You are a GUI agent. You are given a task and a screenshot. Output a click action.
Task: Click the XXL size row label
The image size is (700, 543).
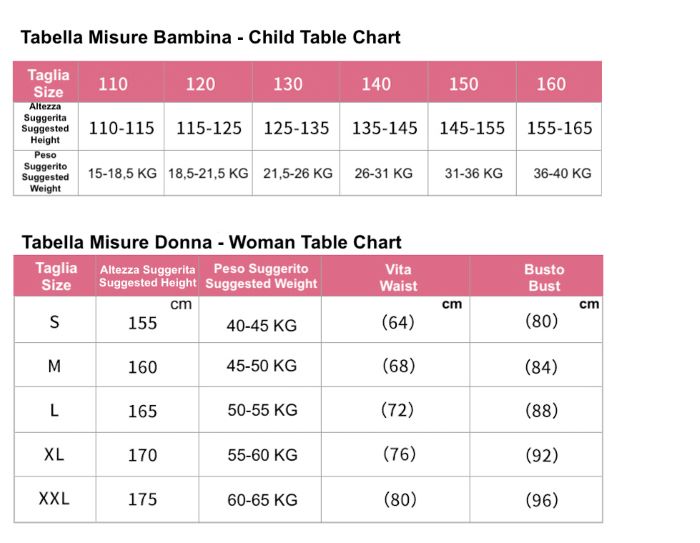pyautogui.click(x=54, y=498)
